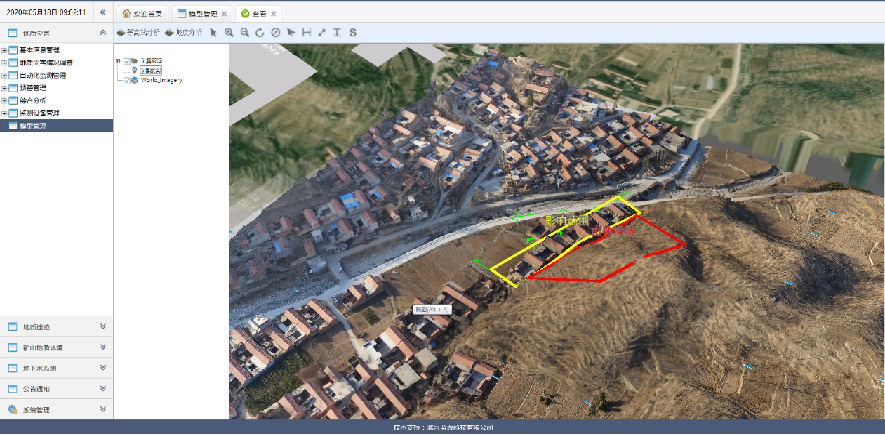Expand the 系统管理 panel chevron
885x435 pixels.
coord(103,410)
